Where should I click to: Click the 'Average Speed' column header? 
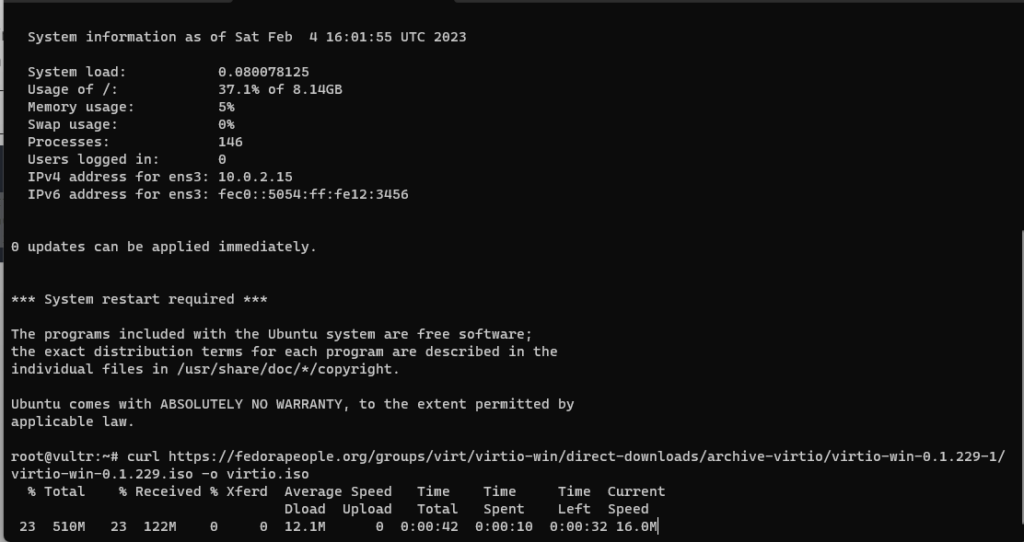pos(338,492)
